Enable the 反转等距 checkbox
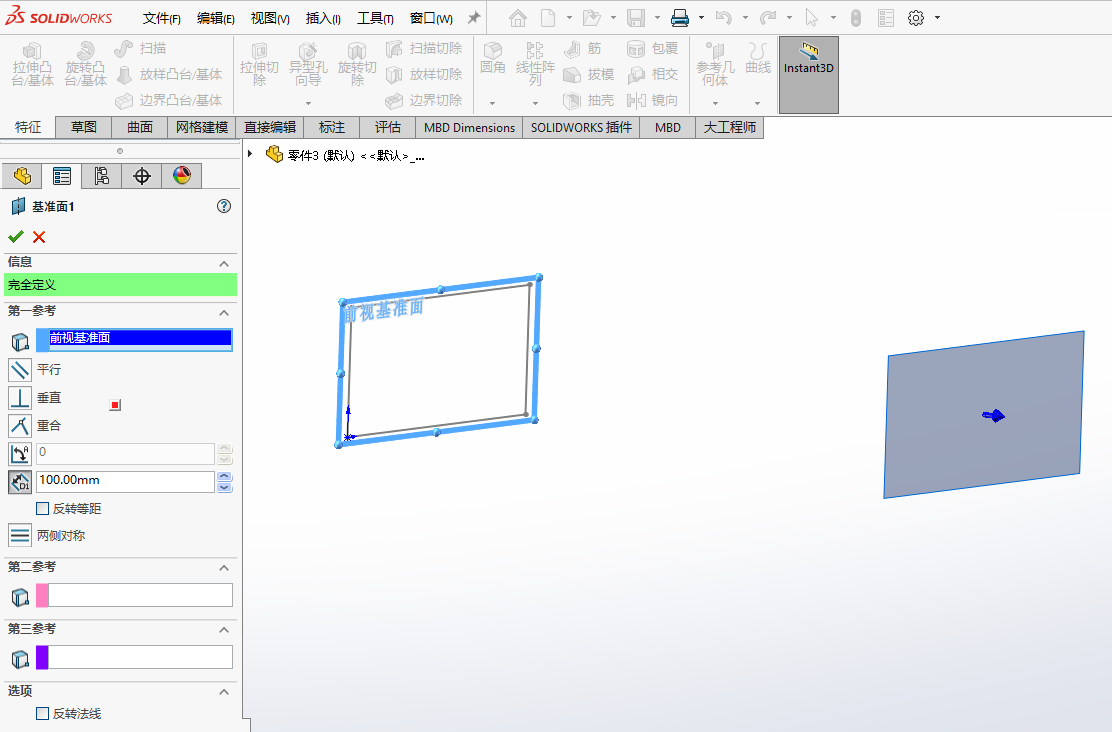Viewport: 1112px width, 732px height. click(43, 509)
